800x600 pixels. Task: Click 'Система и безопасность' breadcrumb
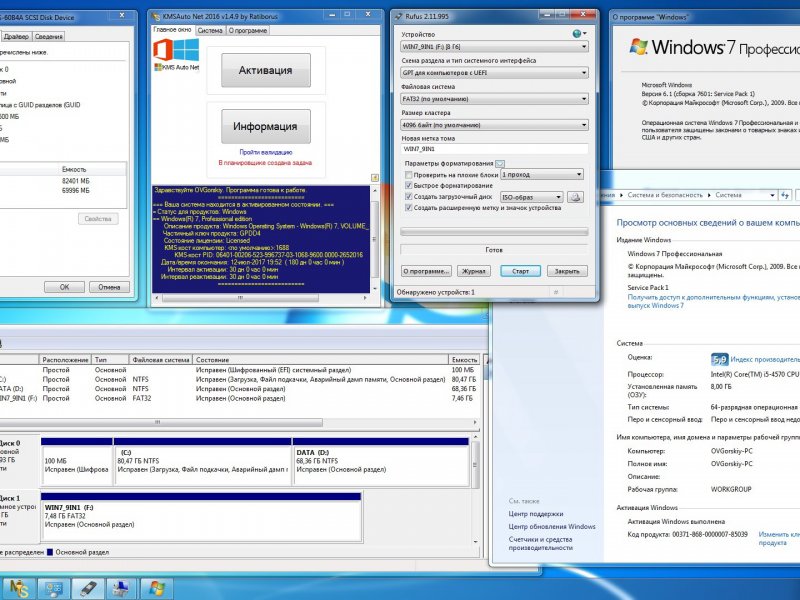(x=665, y=195)
